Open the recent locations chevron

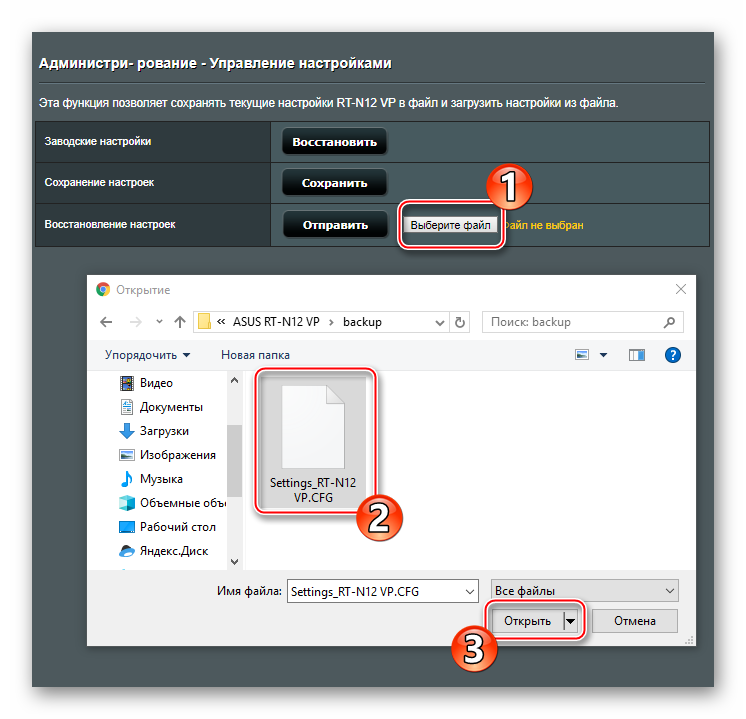pos(159,322)
